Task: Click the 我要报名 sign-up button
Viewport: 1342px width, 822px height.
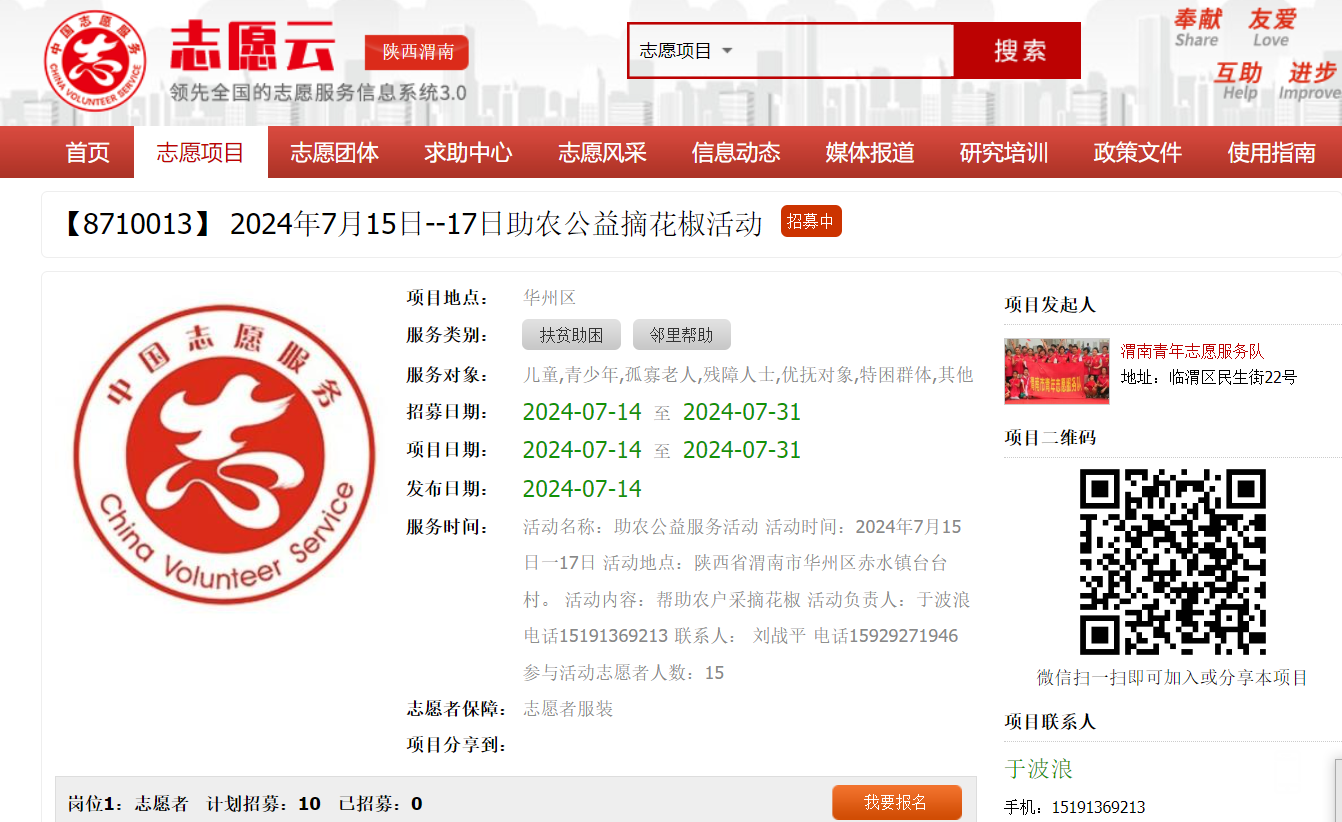Action: (896, 803)
